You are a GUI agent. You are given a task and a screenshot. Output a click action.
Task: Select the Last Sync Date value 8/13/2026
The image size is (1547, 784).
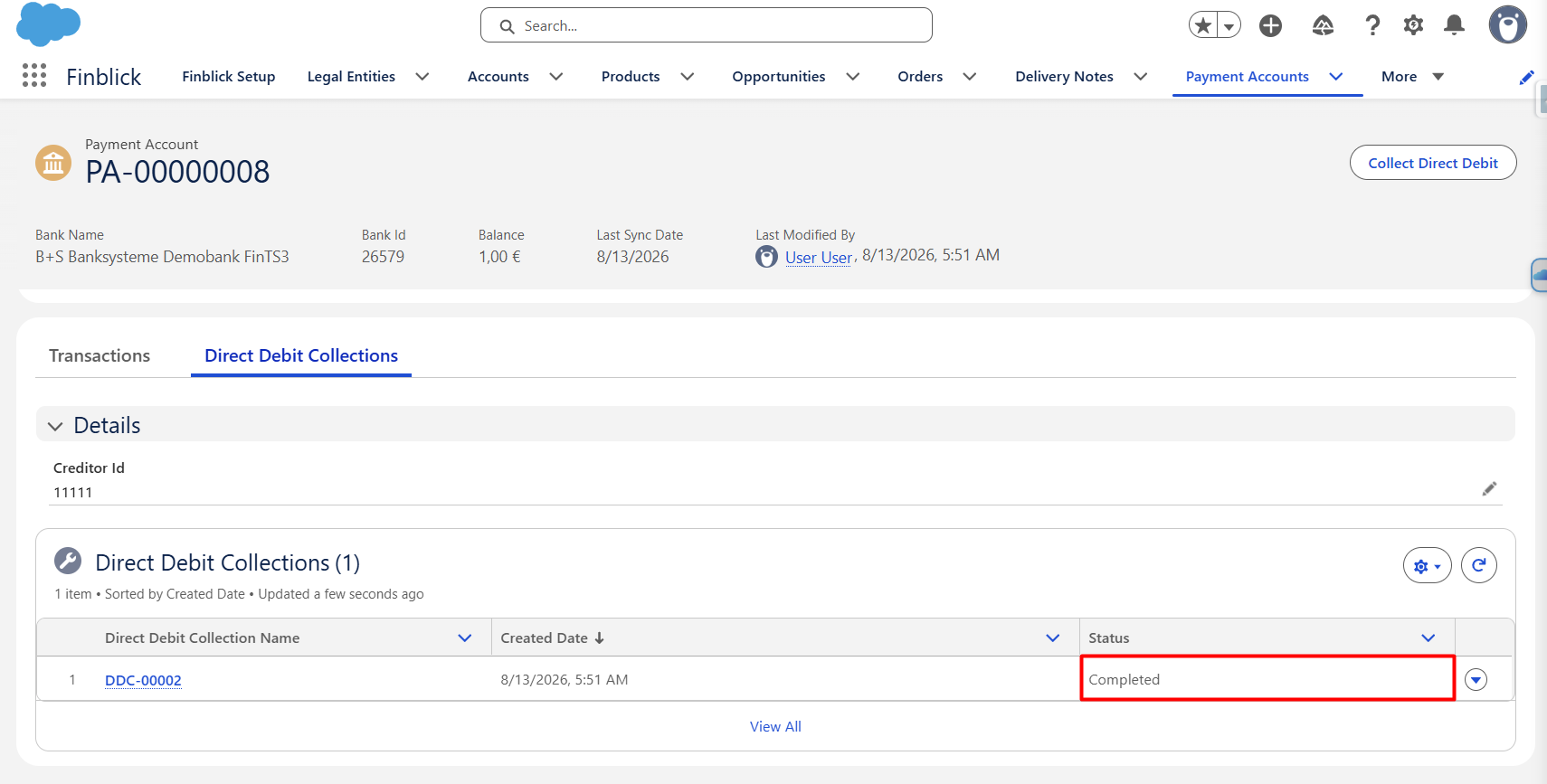(632, 257)
